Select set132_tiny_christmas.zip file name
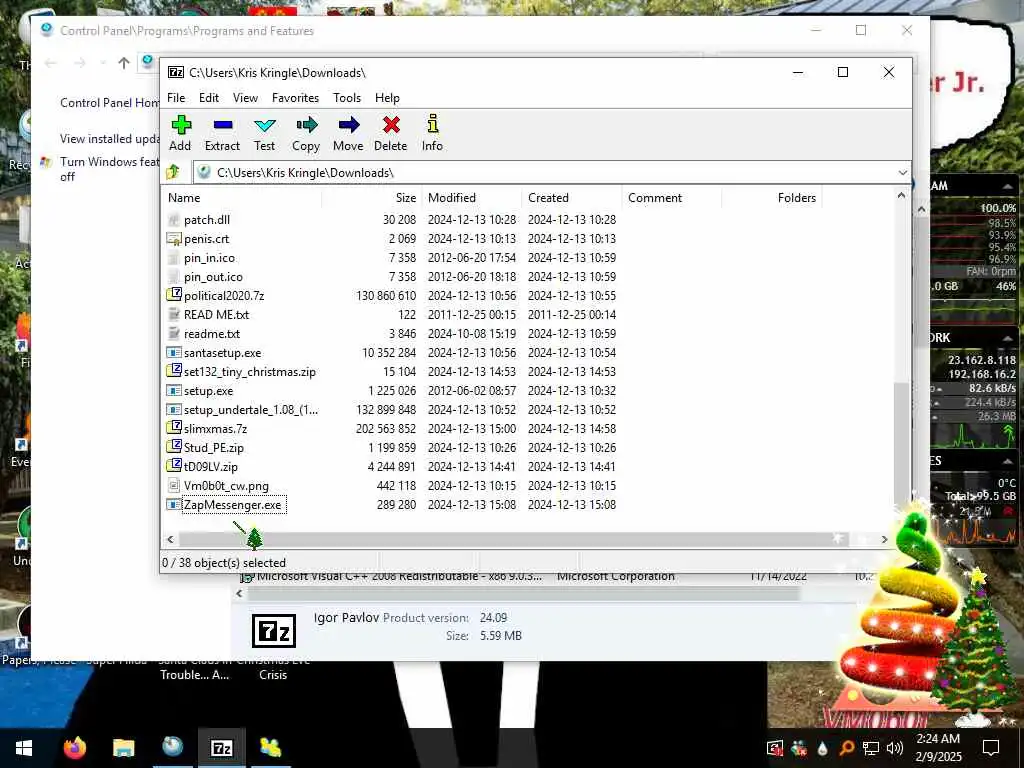Screen dimensions: 1024x768 tap(249, 372)
